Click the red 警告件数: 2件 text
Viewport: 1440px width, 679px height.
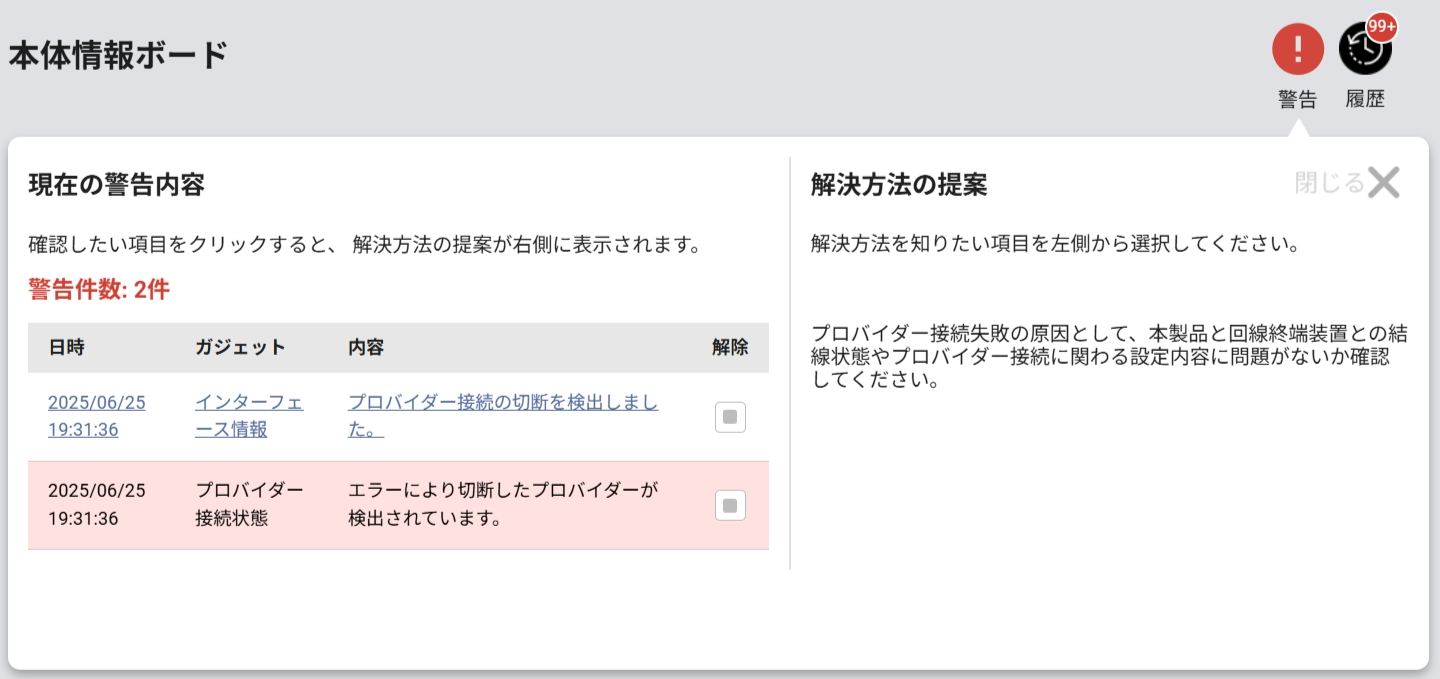[x=99, y=290]
